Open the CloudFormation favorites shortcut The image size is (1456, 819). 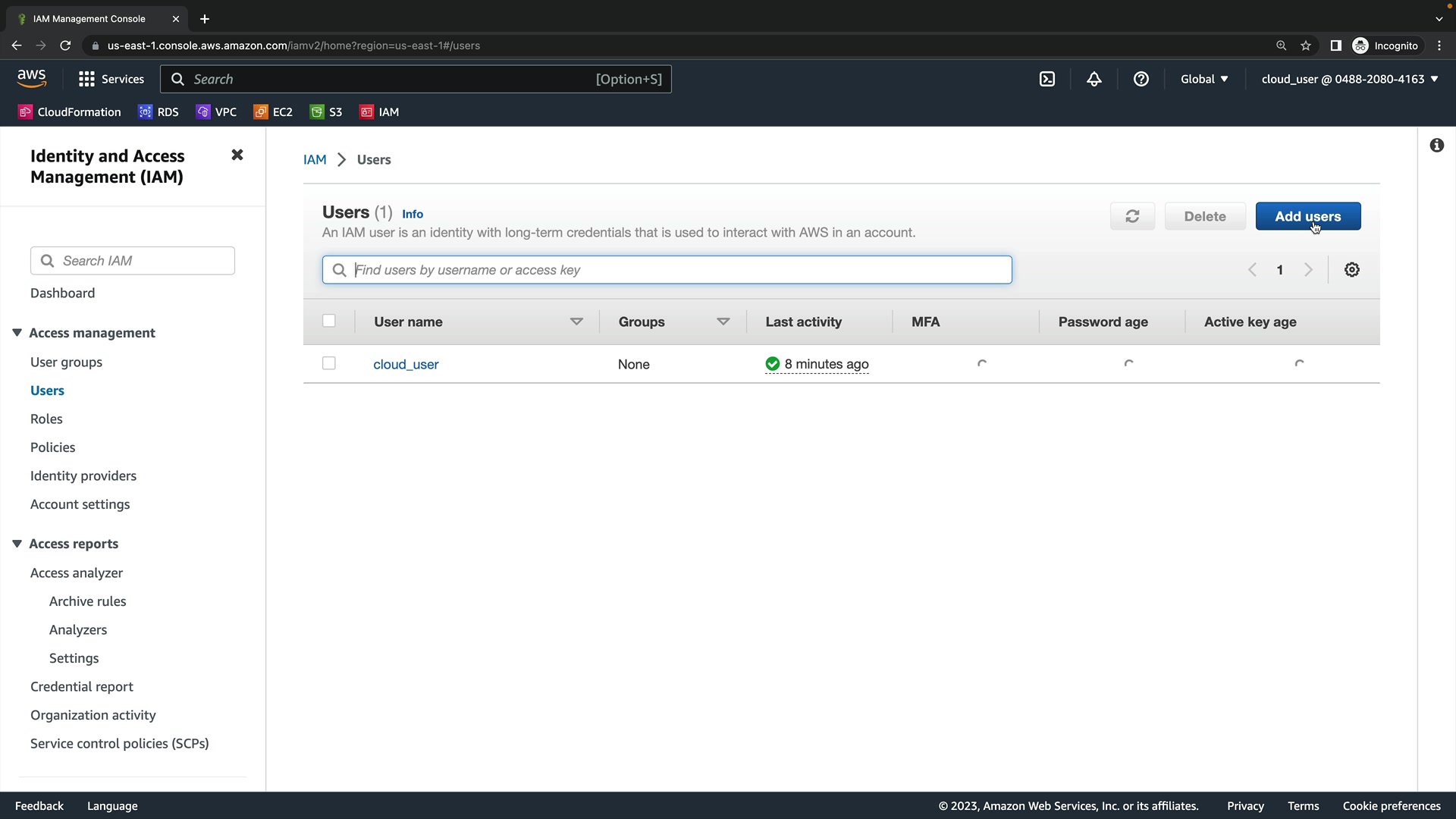69,112
